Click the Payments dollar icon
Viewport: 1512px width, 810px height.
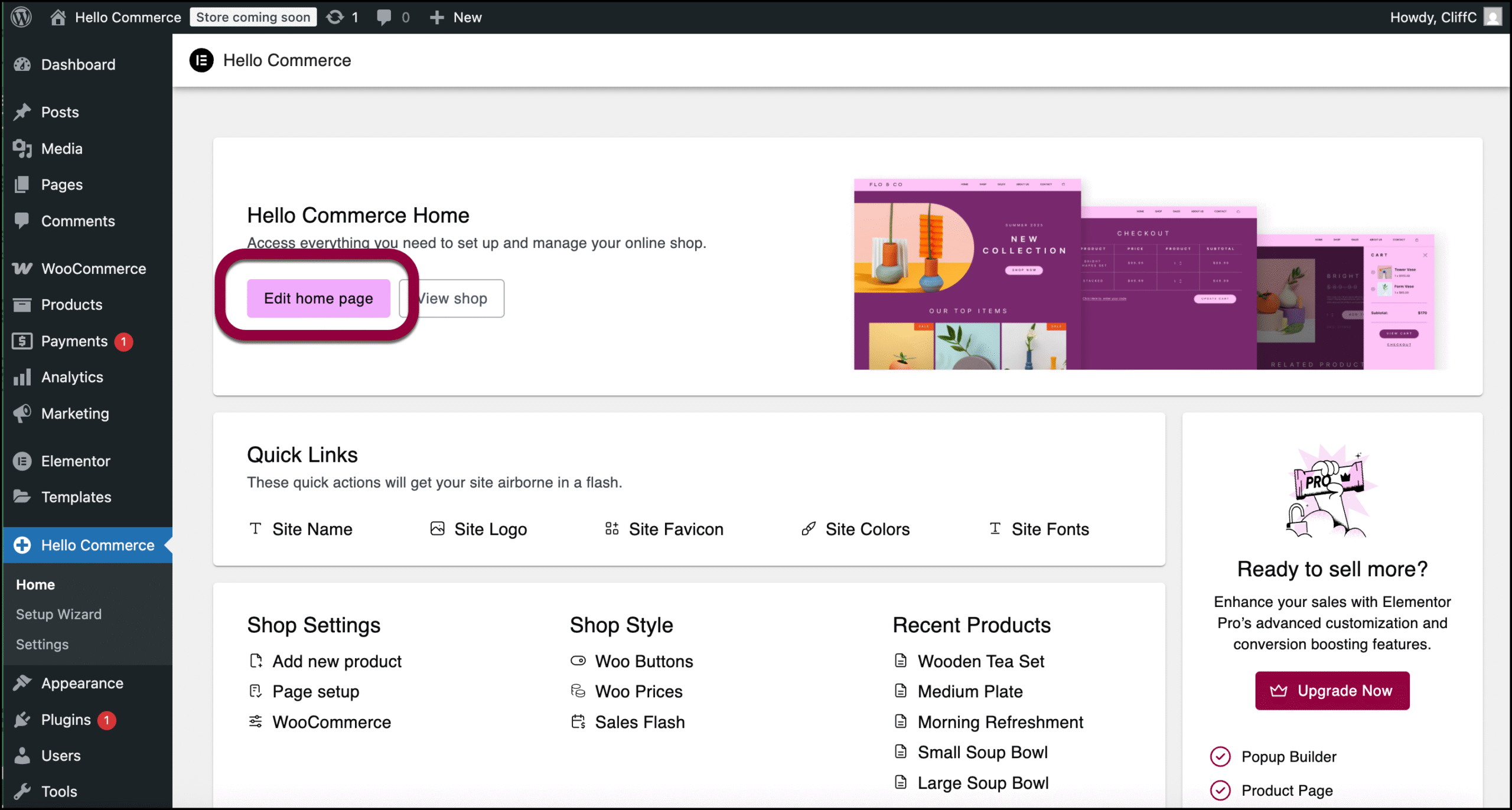click(22, 341)
